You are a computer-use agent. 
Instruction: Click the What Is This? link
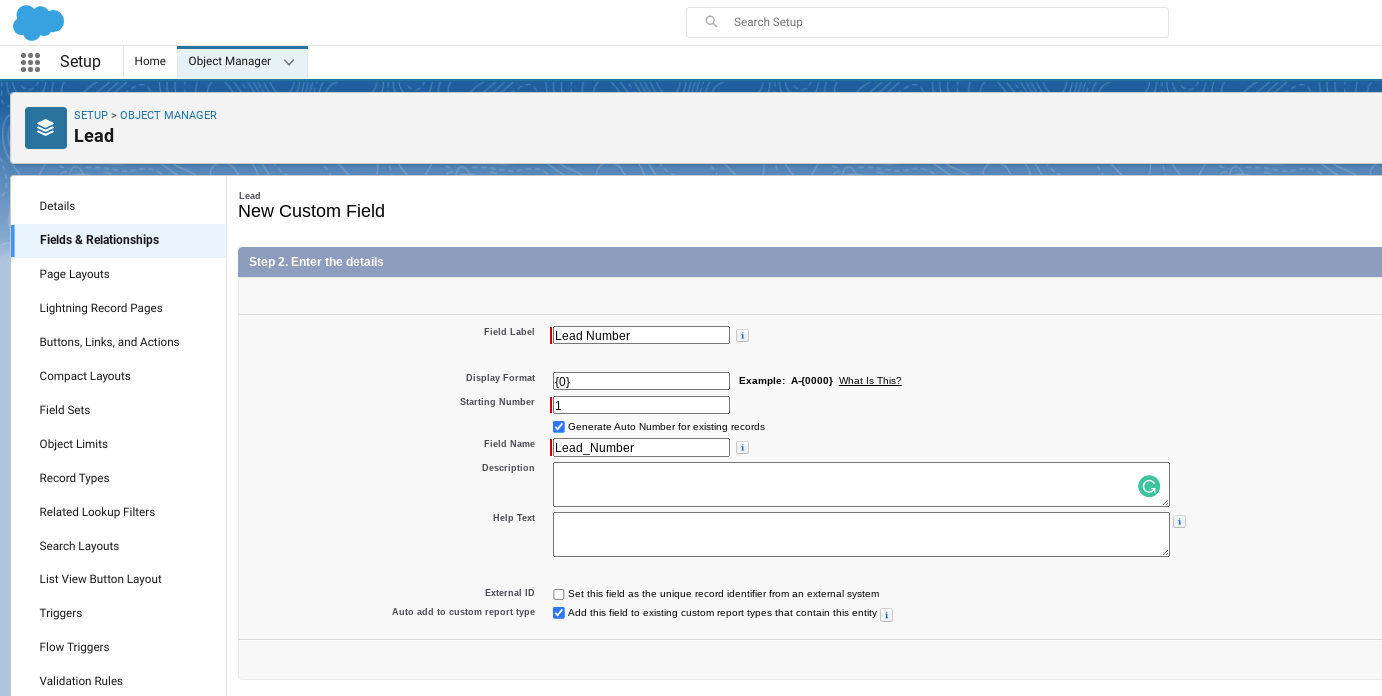(x=870, y=381)
